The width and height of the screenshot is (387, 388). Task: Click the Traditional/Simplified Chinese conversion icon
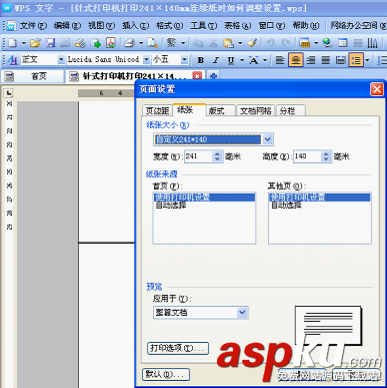tap(171, 43)
